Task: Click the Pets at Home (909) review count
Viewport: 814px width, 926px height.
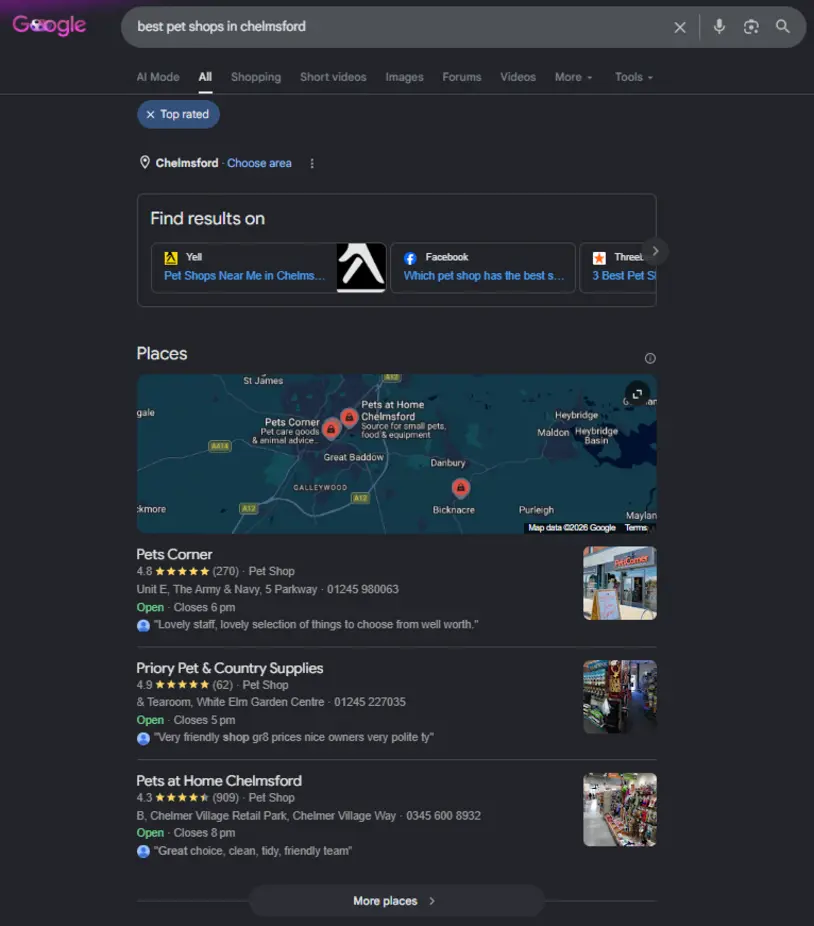Action: click(226, 798)
